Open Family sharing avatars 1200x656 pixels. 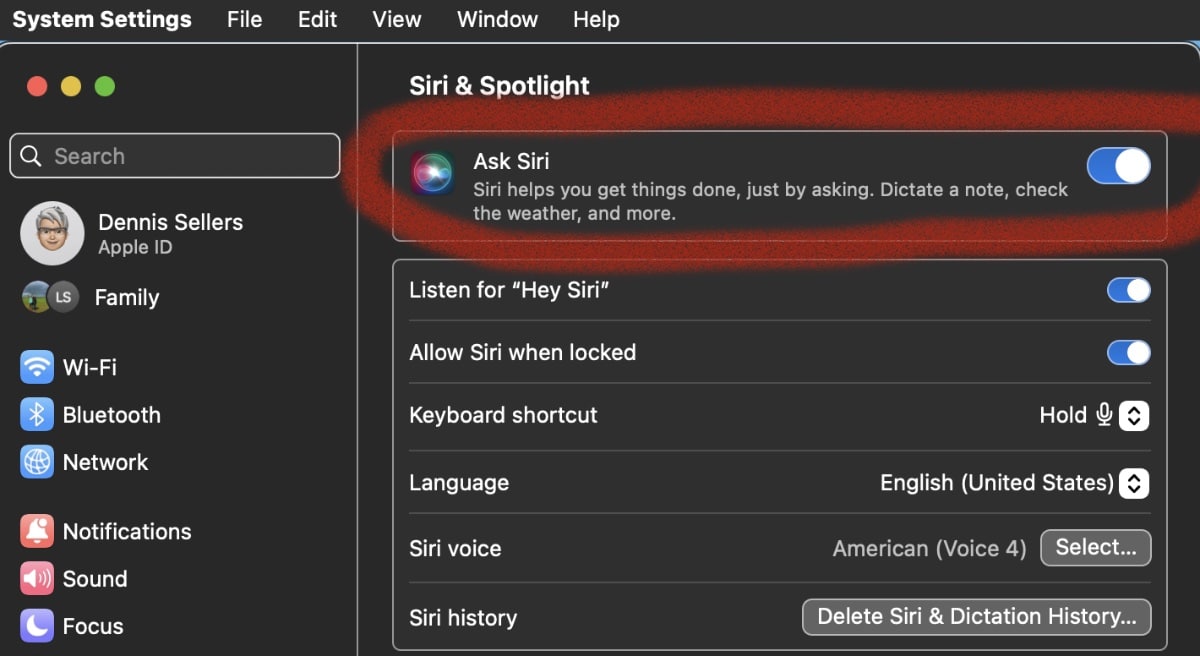pyautogui.click(x=50, y=297)
